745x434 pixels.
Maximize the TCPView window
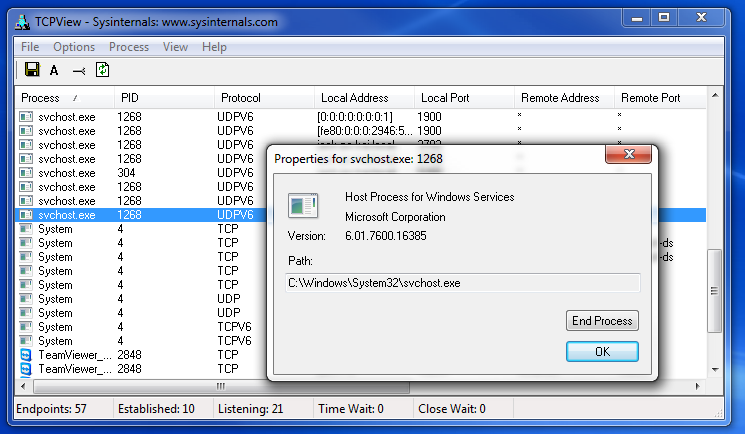tap(664, 18)
